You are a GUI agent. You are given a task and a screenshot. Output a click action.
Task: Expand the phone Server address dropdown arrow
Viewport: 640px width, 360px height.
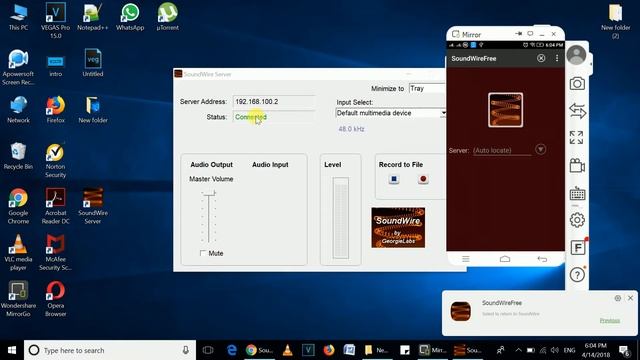[x=540, y=149]
